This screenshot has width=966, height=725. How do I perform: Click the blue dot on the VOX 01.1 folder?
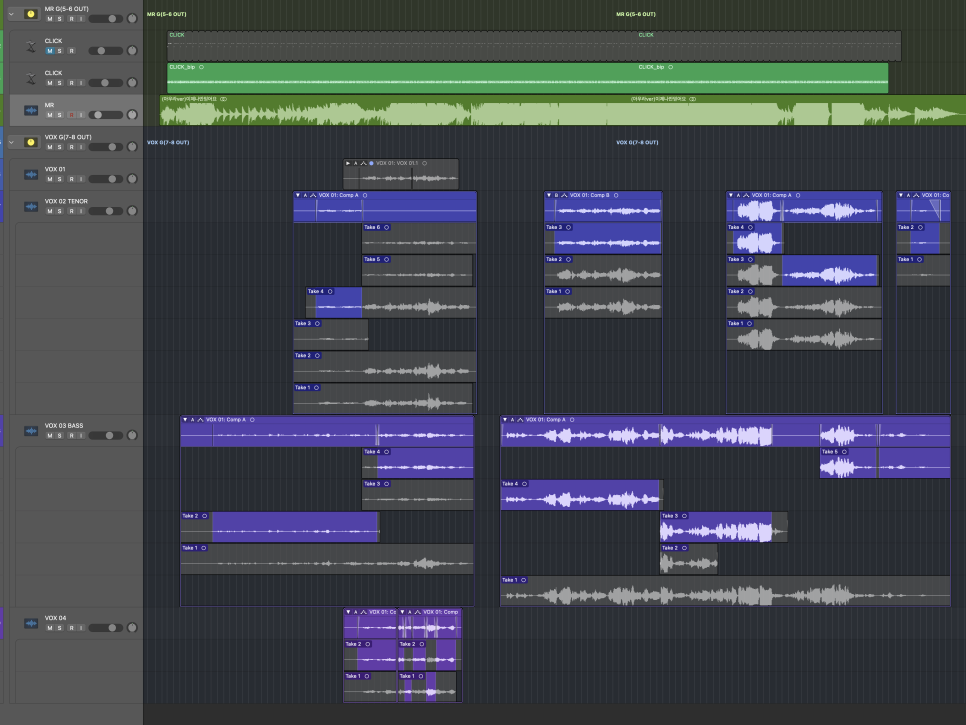click(371, 163)
